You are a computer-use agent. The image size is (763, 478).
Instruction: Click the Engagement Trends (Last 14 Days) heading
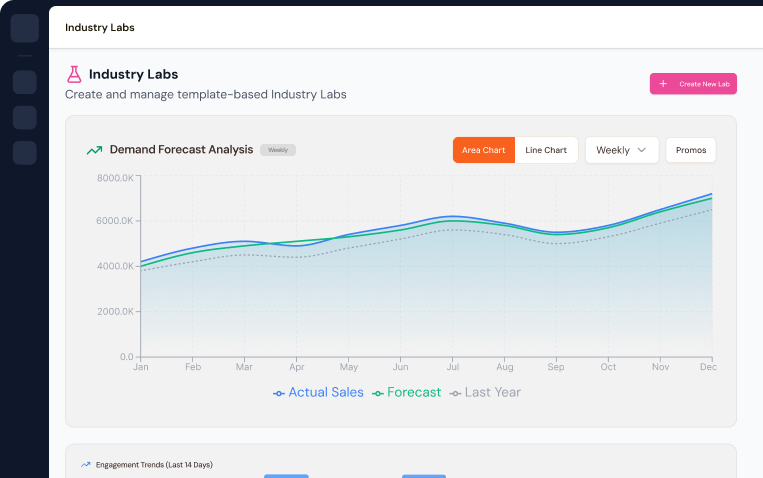pyautogui.click(x=154, y=465)
